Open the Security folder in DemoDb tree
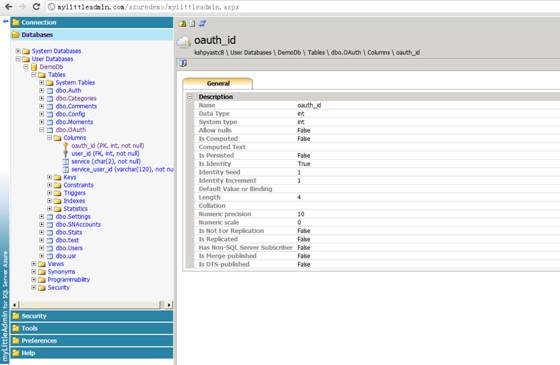 coord(58,287)
